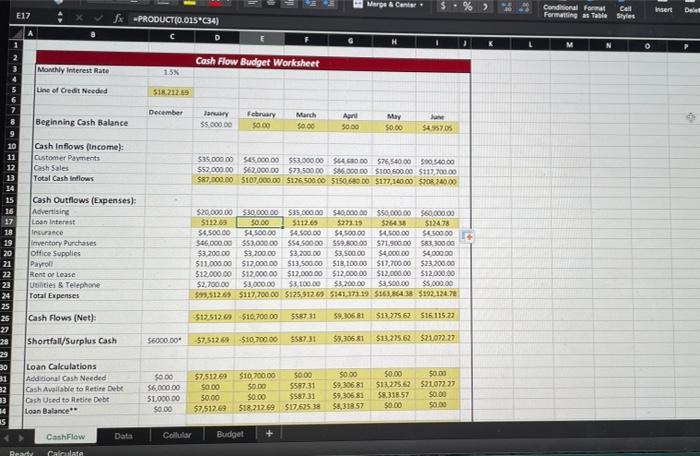Select January Loan Interest $112.69 cell
The image size is (700, 456).
pos(214,222)
